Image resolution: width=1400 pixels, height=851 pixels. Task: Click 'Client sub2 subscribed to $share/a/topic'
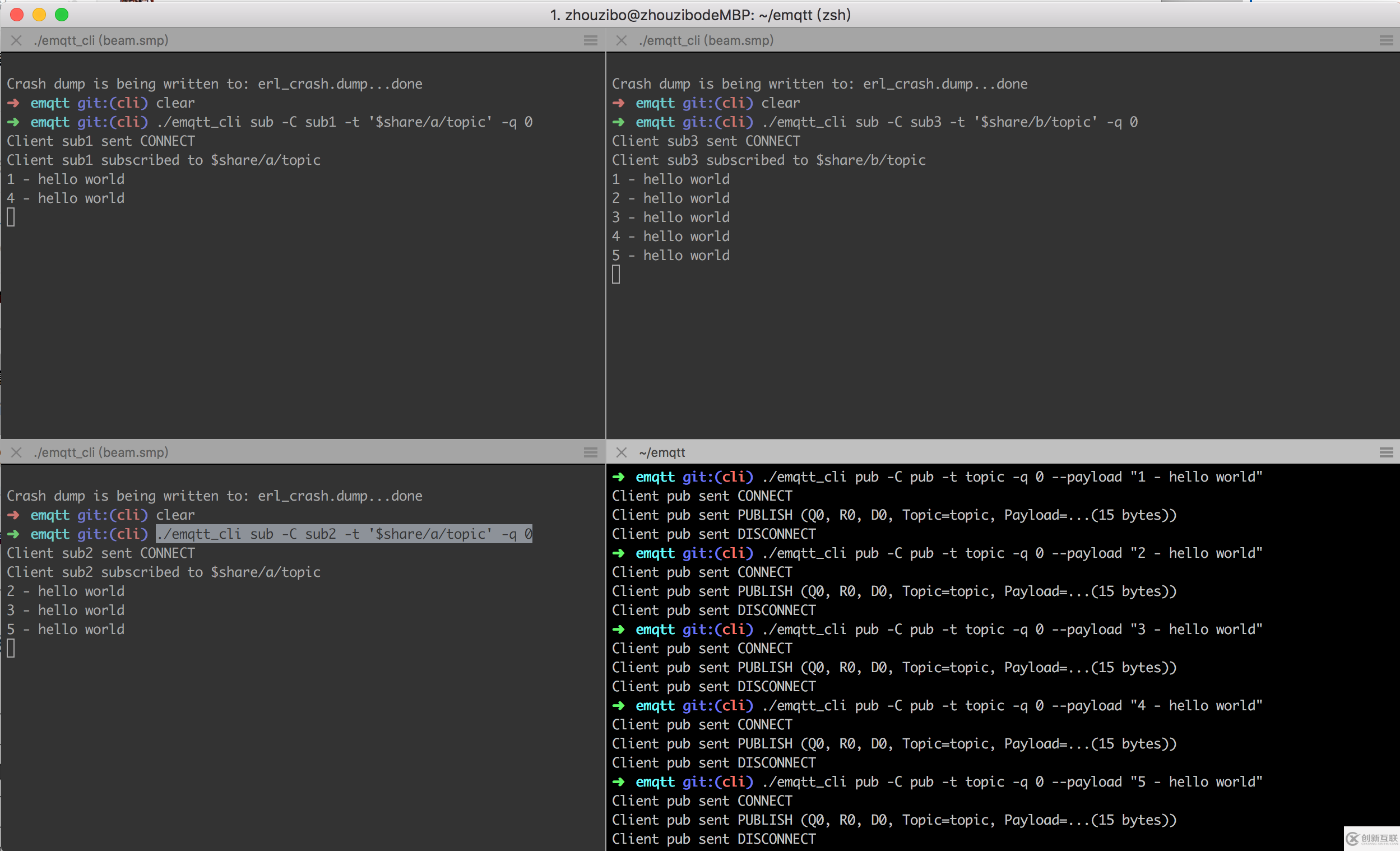pyautogui.click(x=164, y=572)
